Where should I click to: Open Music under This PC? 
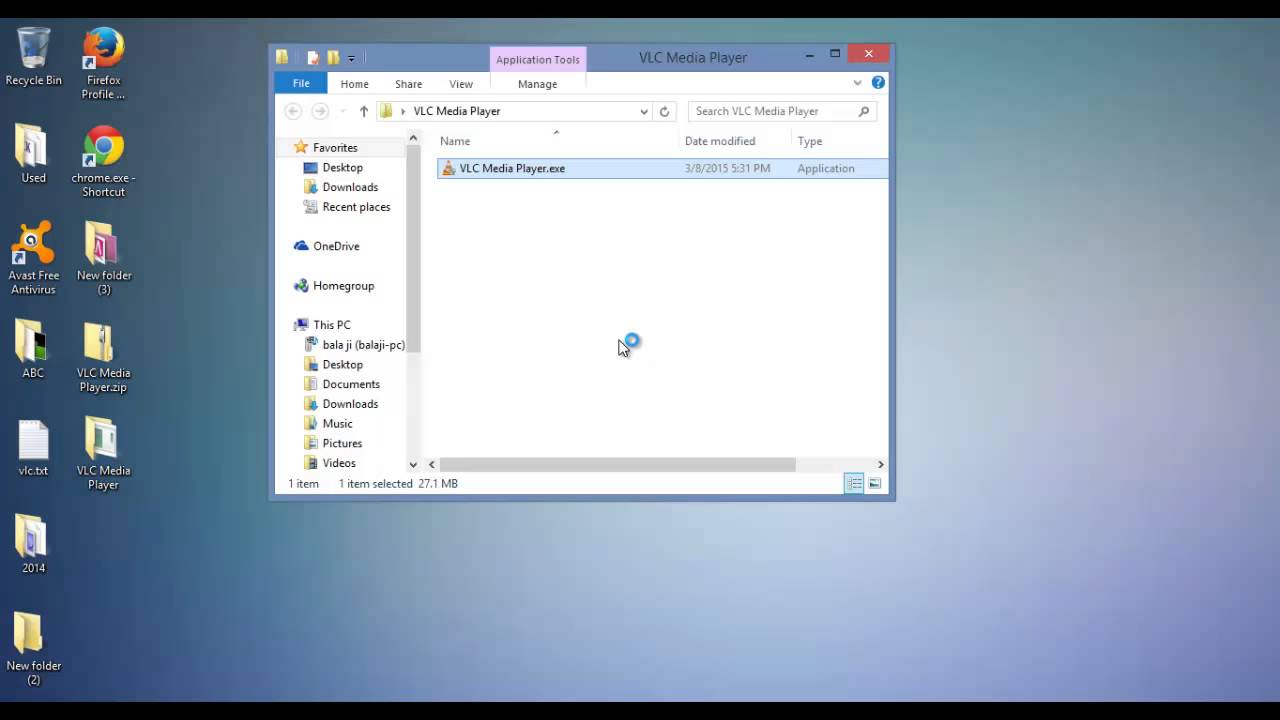[337, 423]
